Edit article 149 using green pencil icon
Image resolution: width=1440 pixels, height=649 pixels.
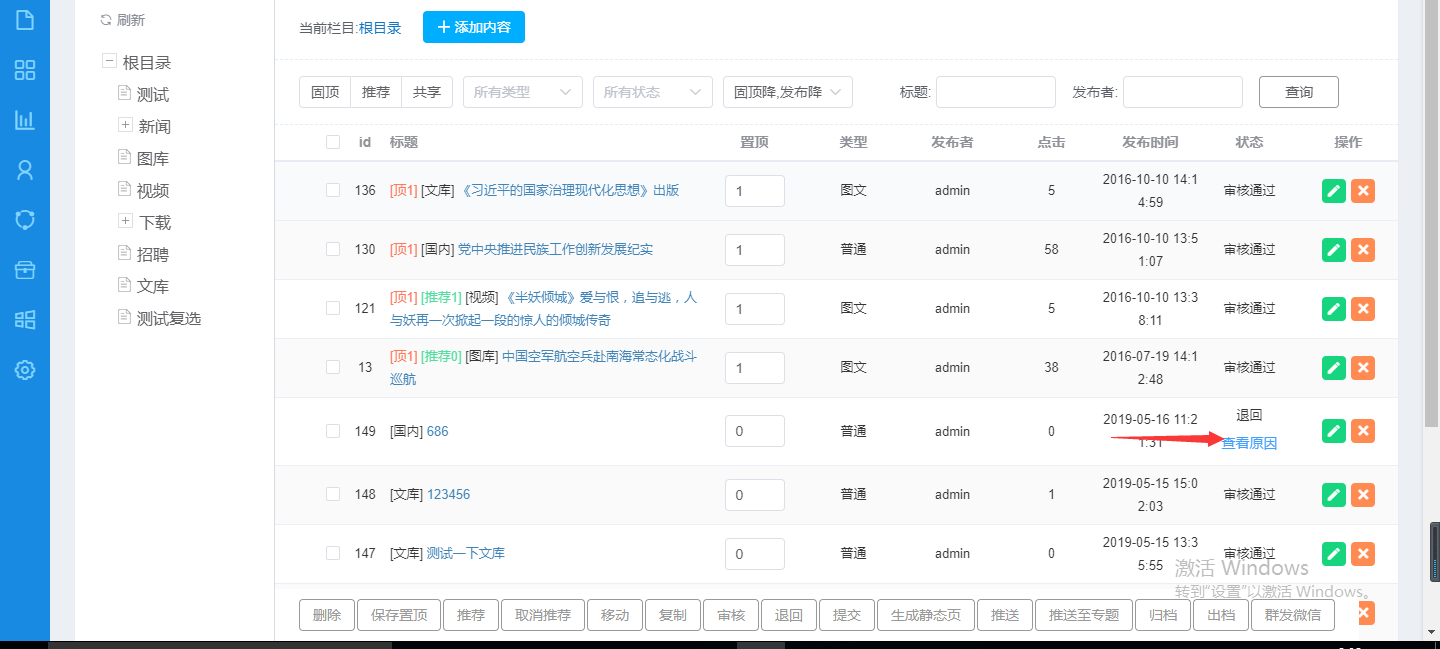1333,431
